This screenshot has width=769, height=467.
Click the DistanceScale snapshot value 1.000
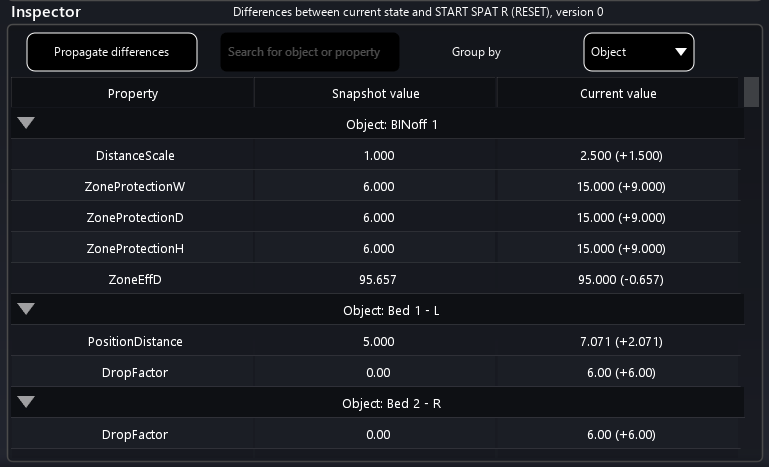[x=375, y=156]
